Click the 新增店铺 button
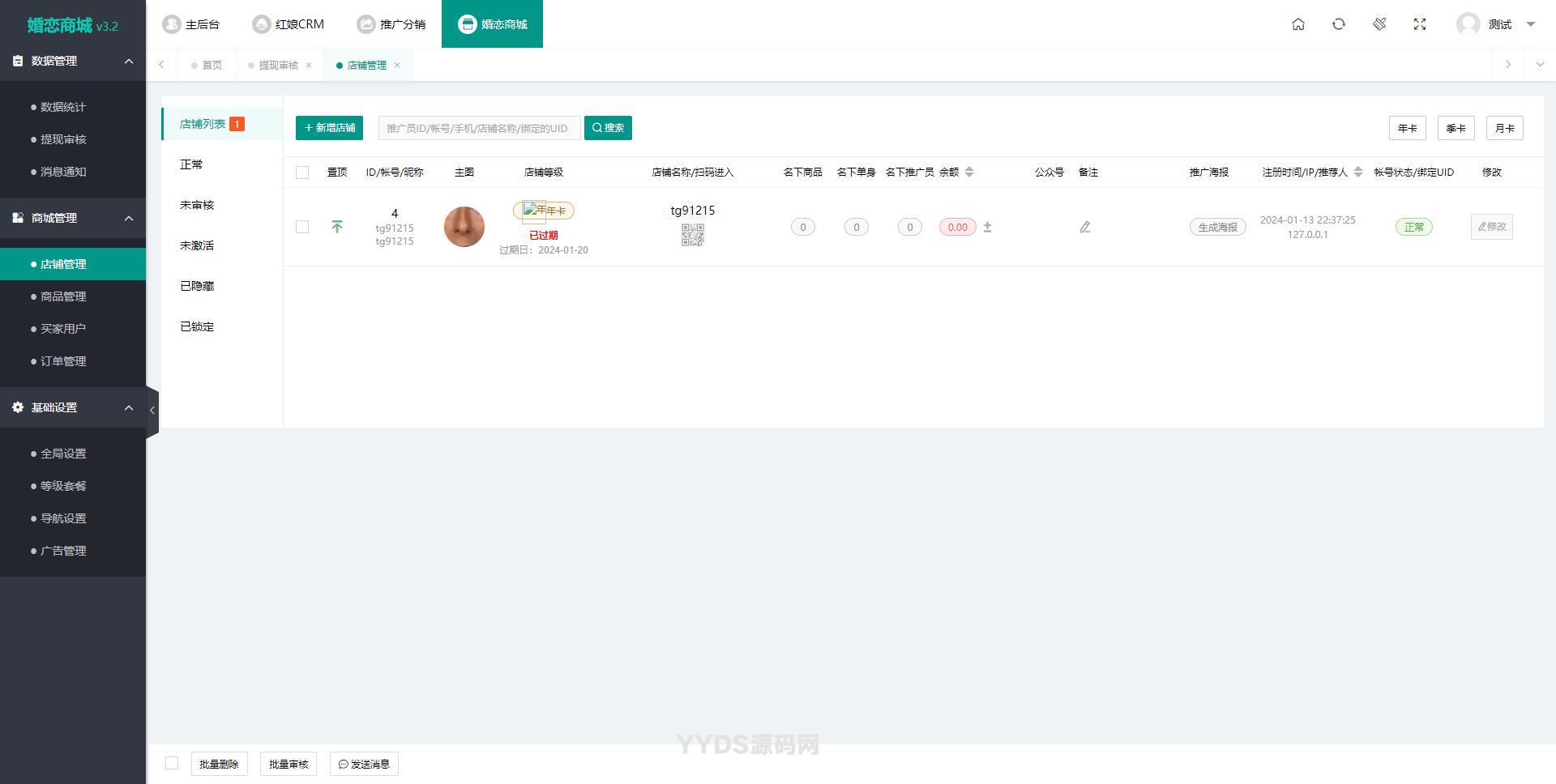The width and height of the screenshot is (1556, 784). 329,128
